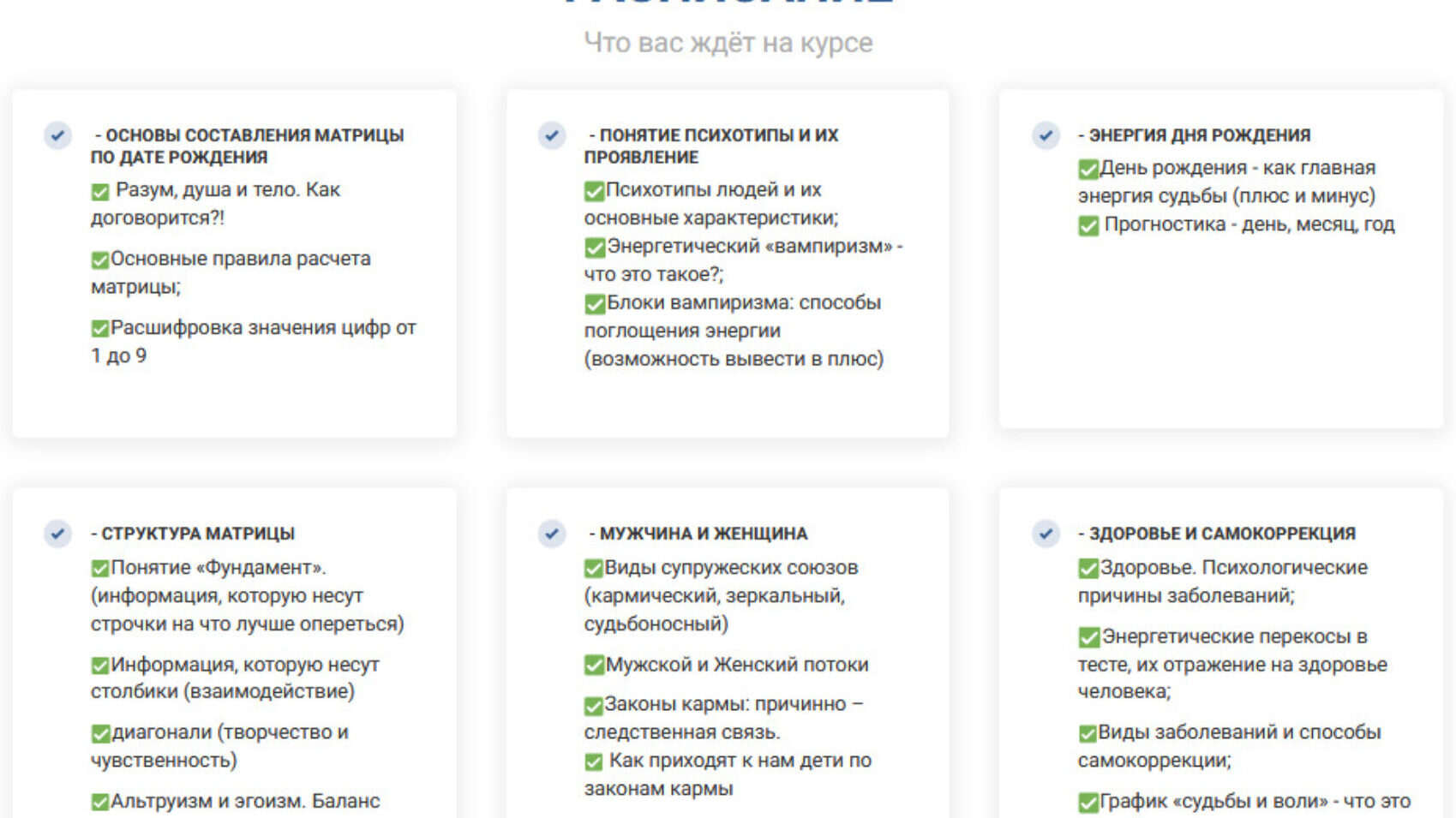Click green check before Понятие «Фундамент»

click(x=100, y=569)
